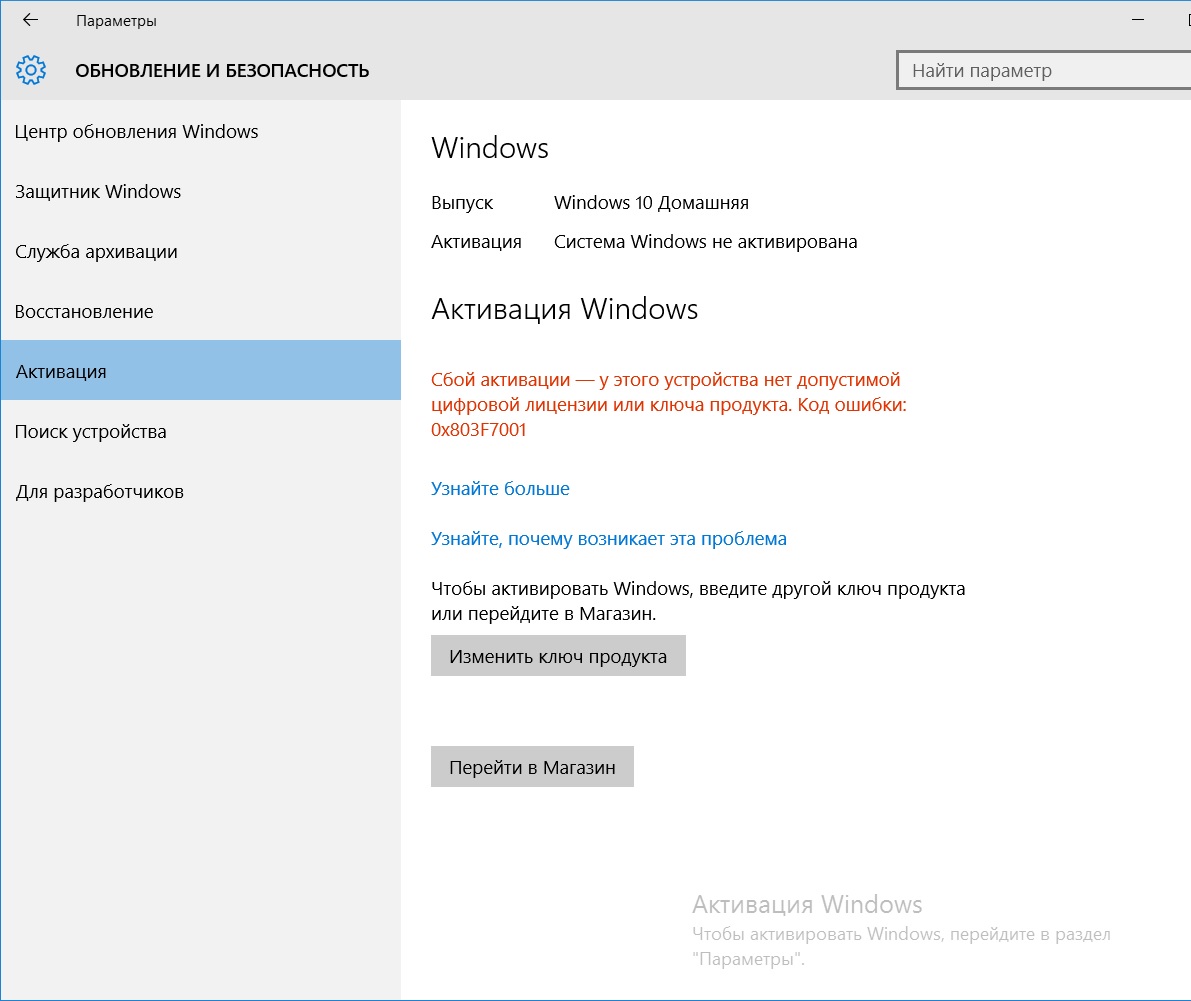1191x1001 pixels.
Task: Click Перейти в Магазин button
Action: pyautogui.click(x=532, y=767)
